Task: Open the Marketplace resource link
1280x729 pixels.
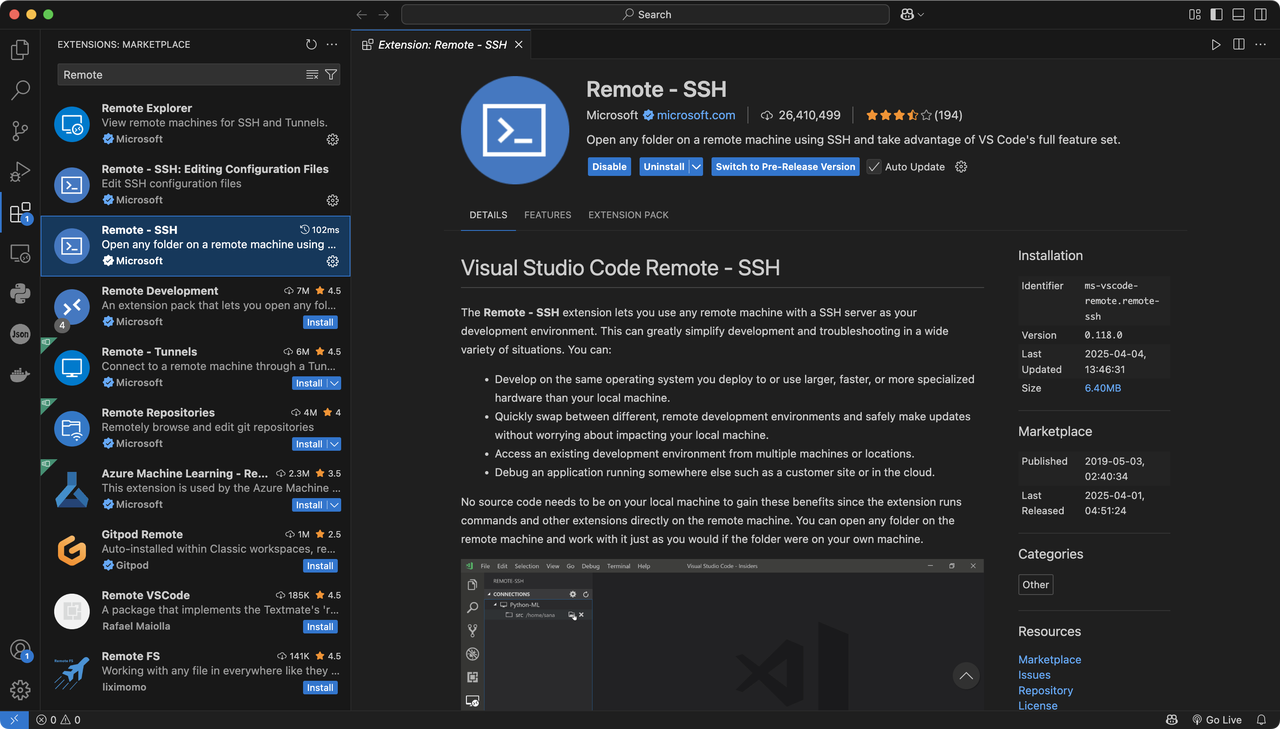Action: [1049, 660]
